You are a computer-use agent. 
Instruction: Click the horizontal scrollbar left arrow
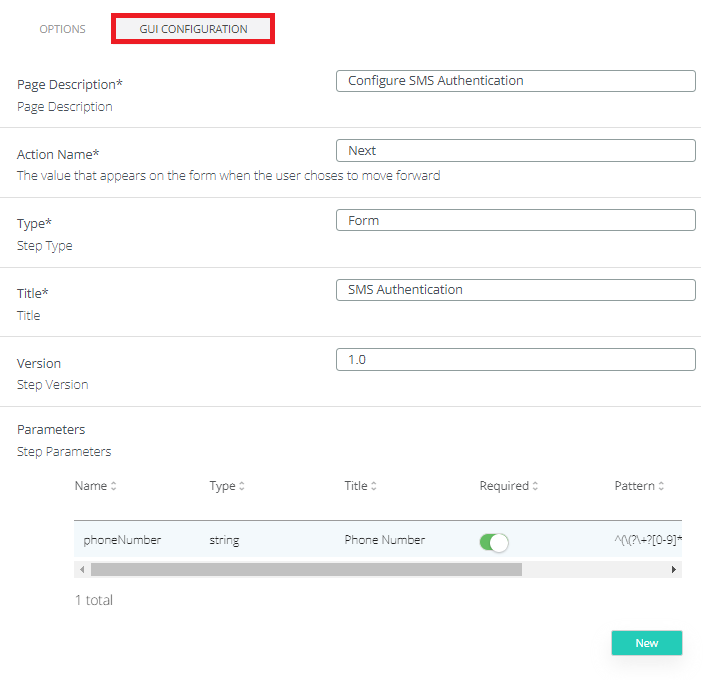[x=81, y=569]
